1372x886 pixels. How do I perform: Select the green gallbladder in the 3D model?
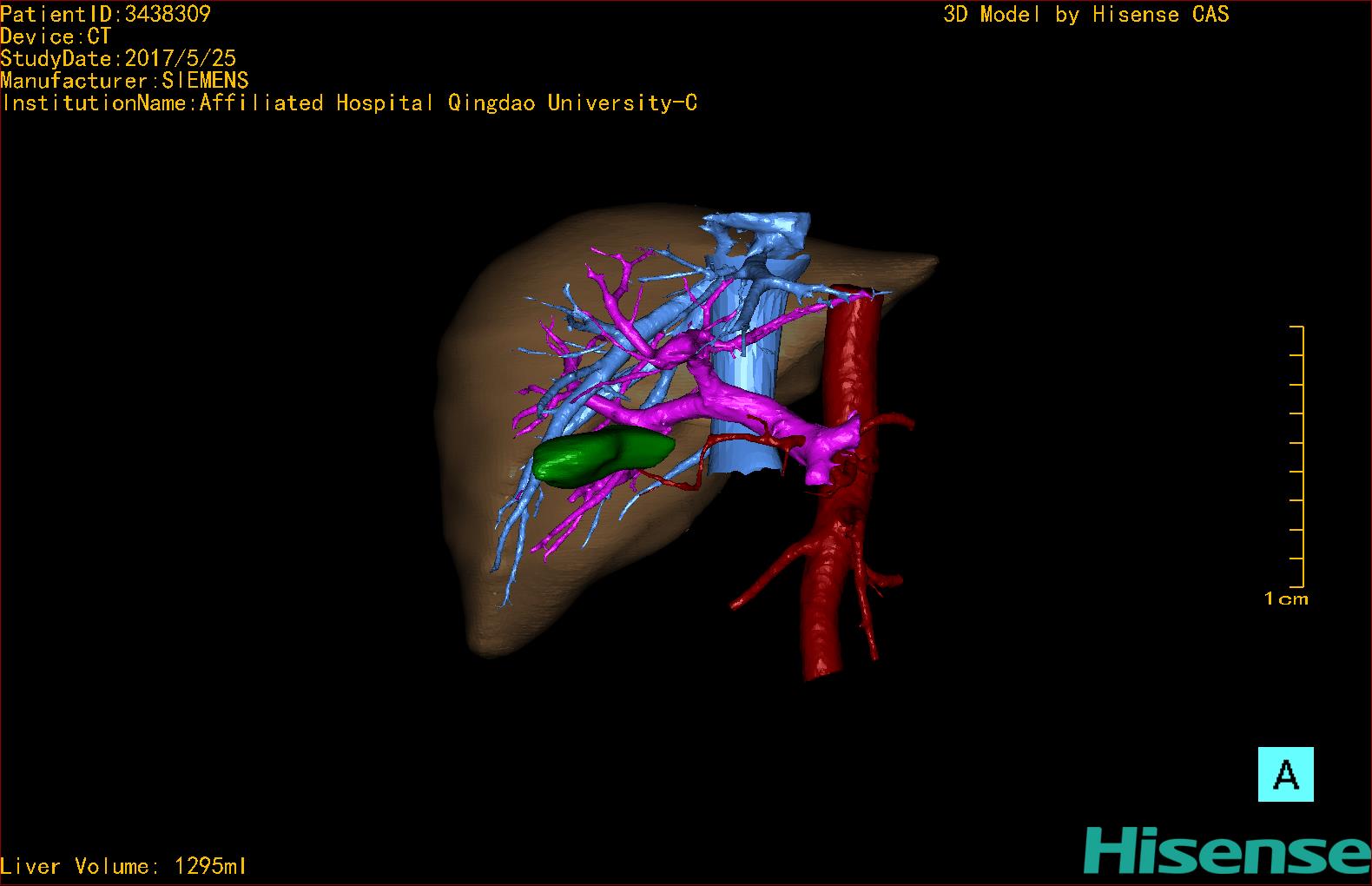coord(604,457)
